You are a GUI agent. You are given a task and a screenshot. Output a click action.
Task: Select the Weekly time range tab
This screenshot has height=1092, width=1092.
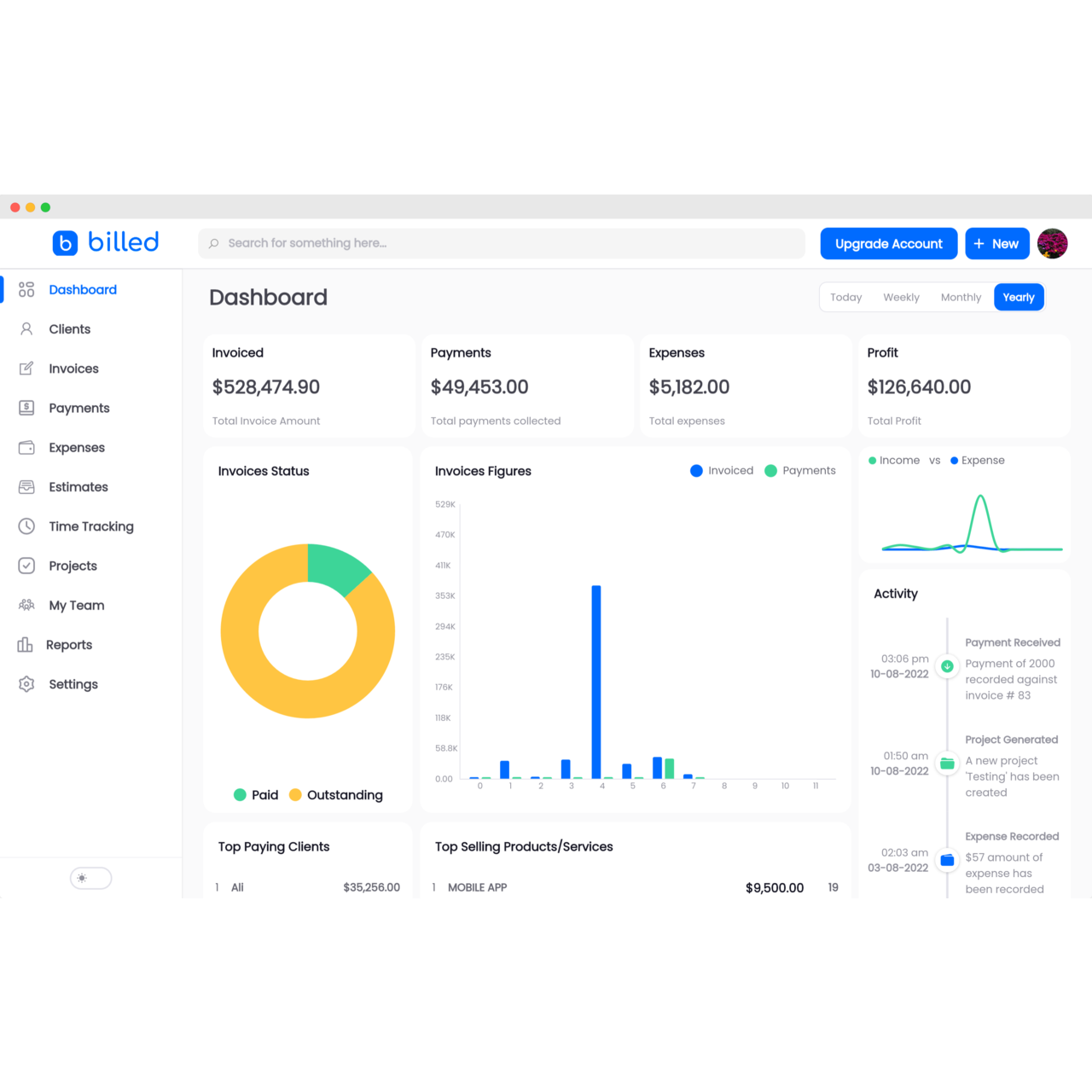click(x=901, y=298)
